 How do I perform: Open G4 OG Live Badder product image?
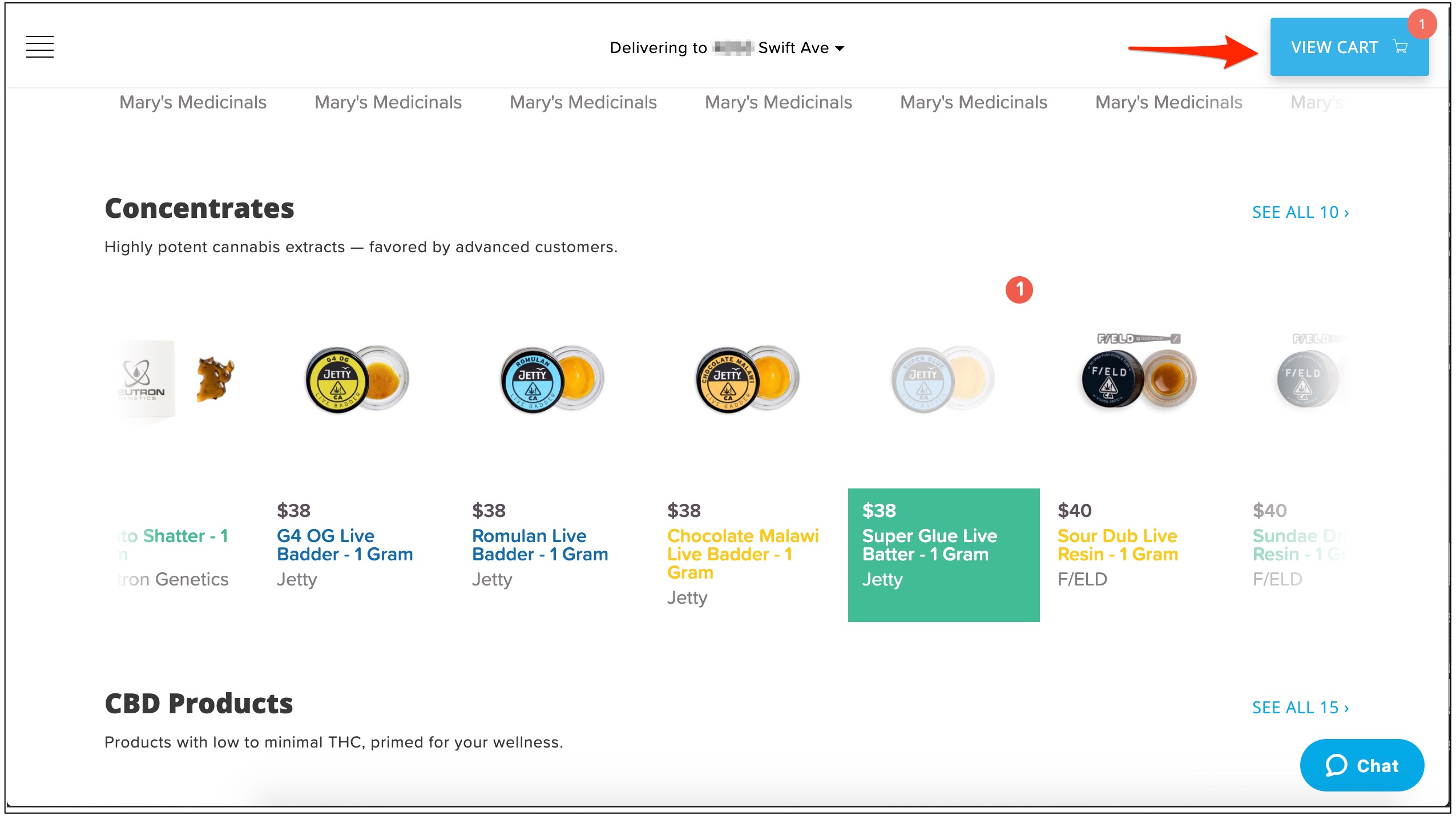tap(357, 379)
